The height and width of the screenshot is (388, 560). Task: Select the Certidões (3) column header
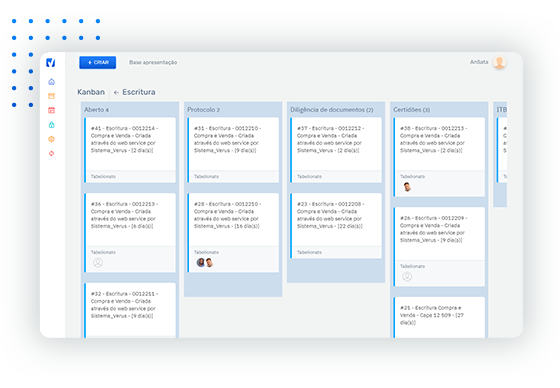(411, 110)
